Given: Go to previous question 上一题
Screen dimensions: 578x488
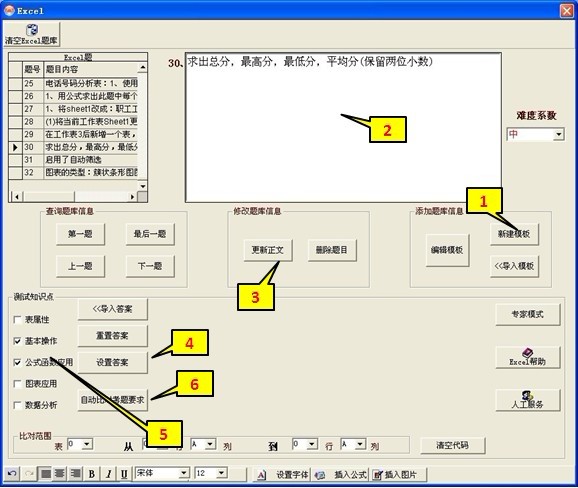Looking at the screenshot, I should click(x=80, y=266).
